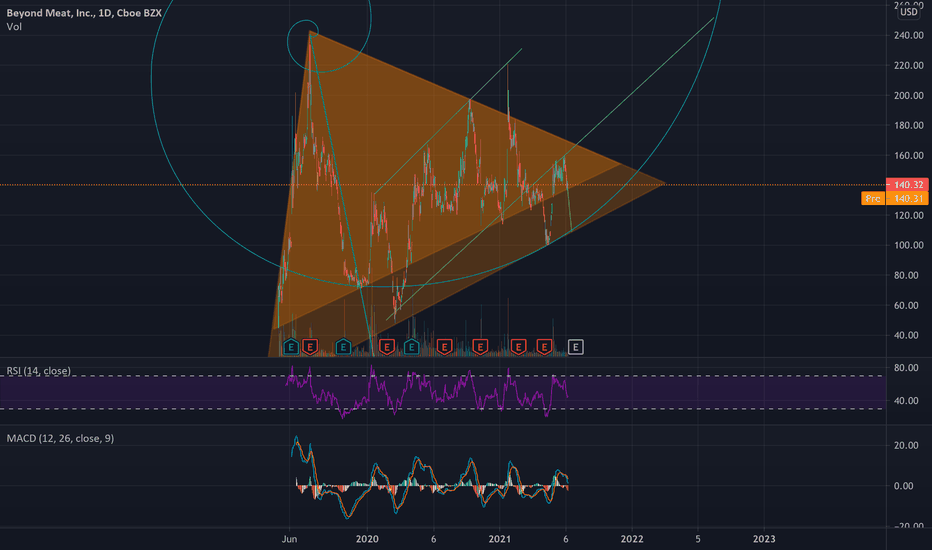Click the gray upcoming earnings E marker

[x=575, y=347]
